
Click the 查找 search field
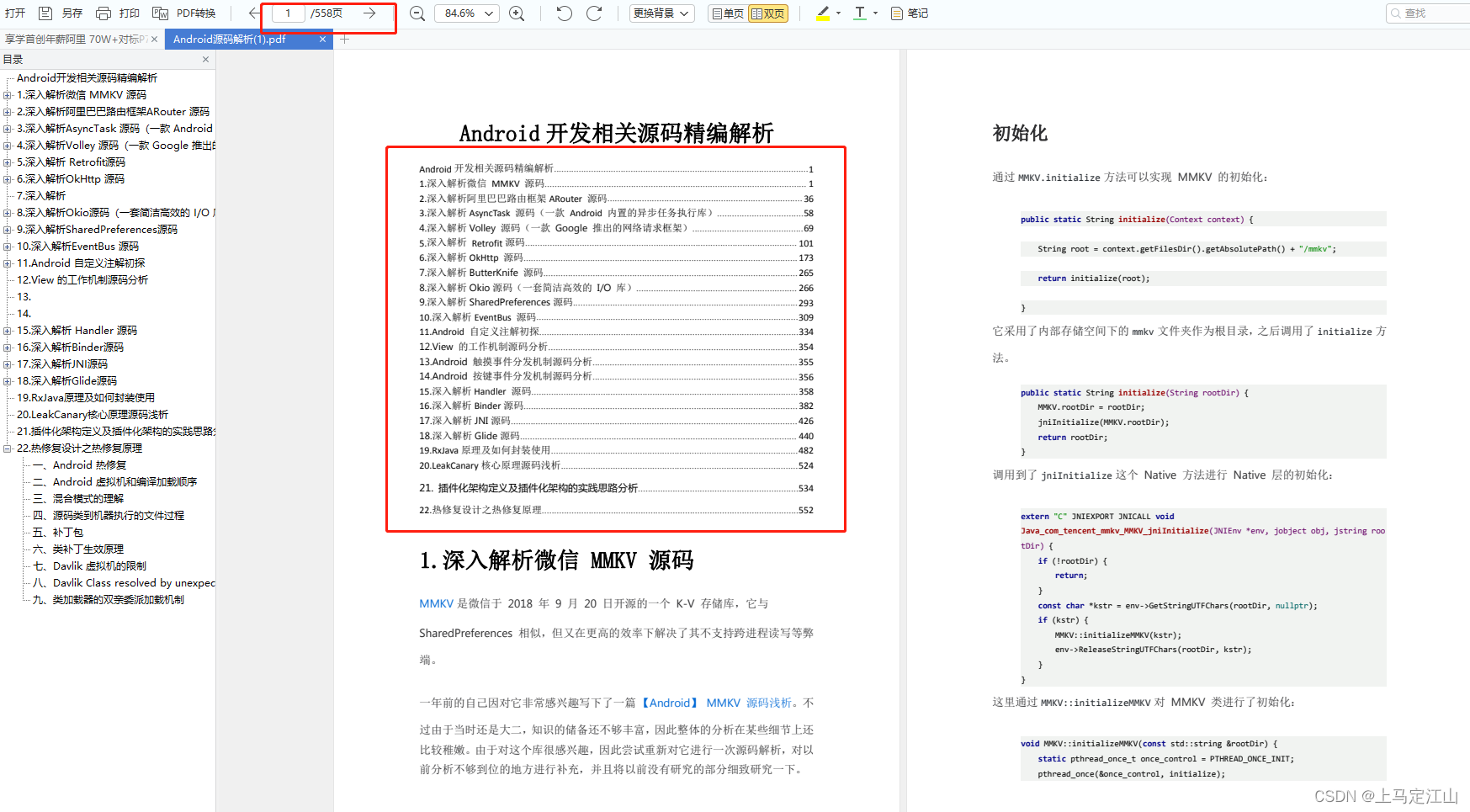point(1428,13)
